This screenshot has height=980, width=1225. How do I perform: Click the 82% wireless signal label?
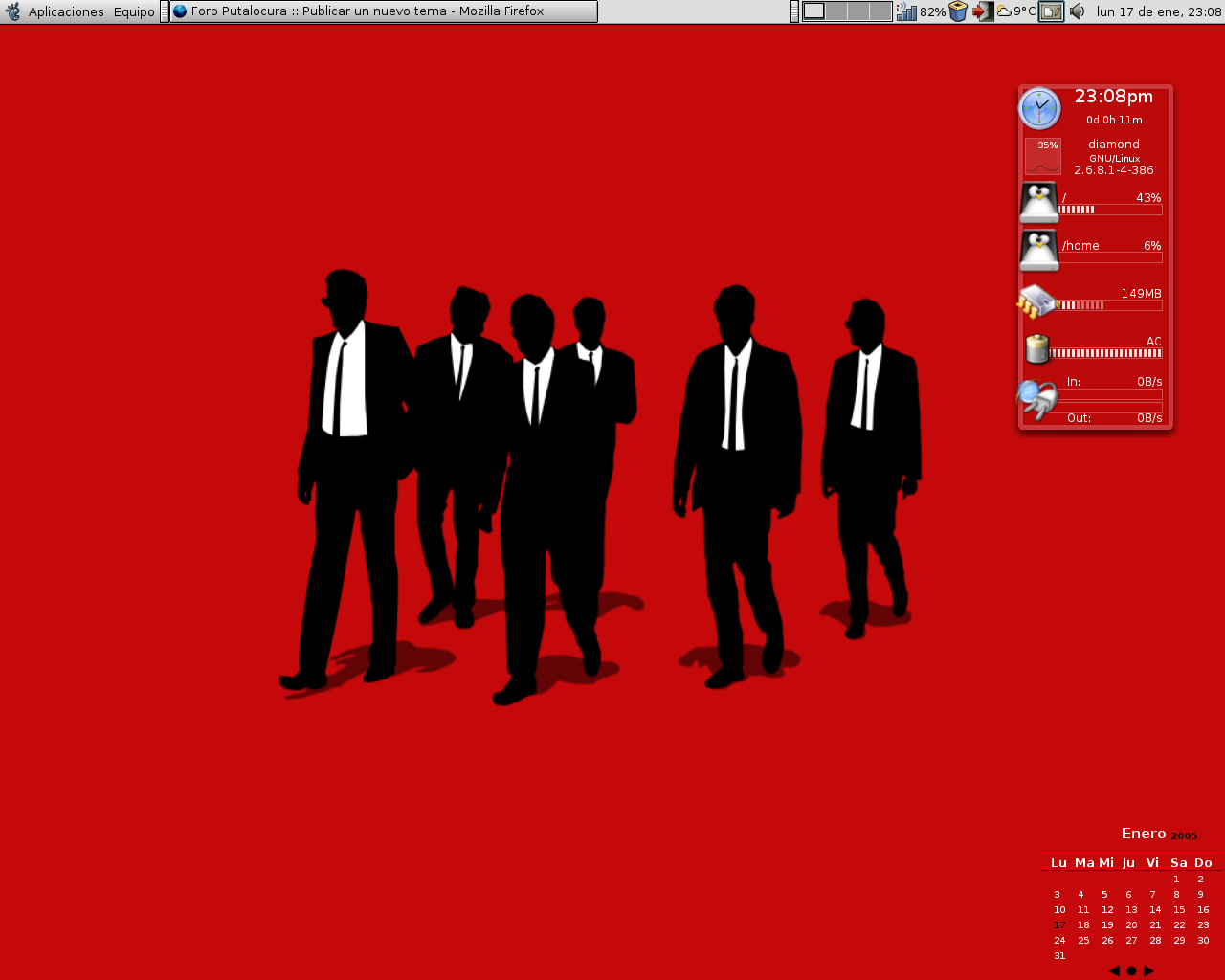pos(933,11)
